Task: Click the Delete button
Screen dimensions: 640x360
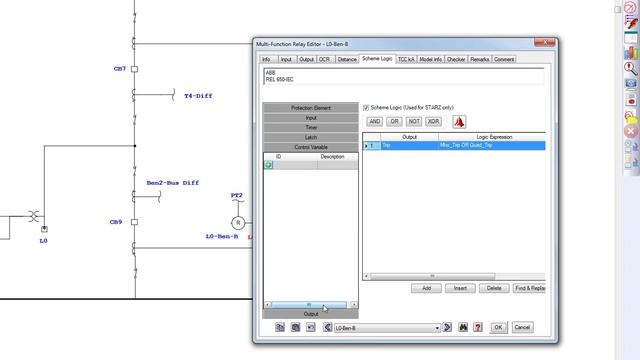Action: coord(494,288)
